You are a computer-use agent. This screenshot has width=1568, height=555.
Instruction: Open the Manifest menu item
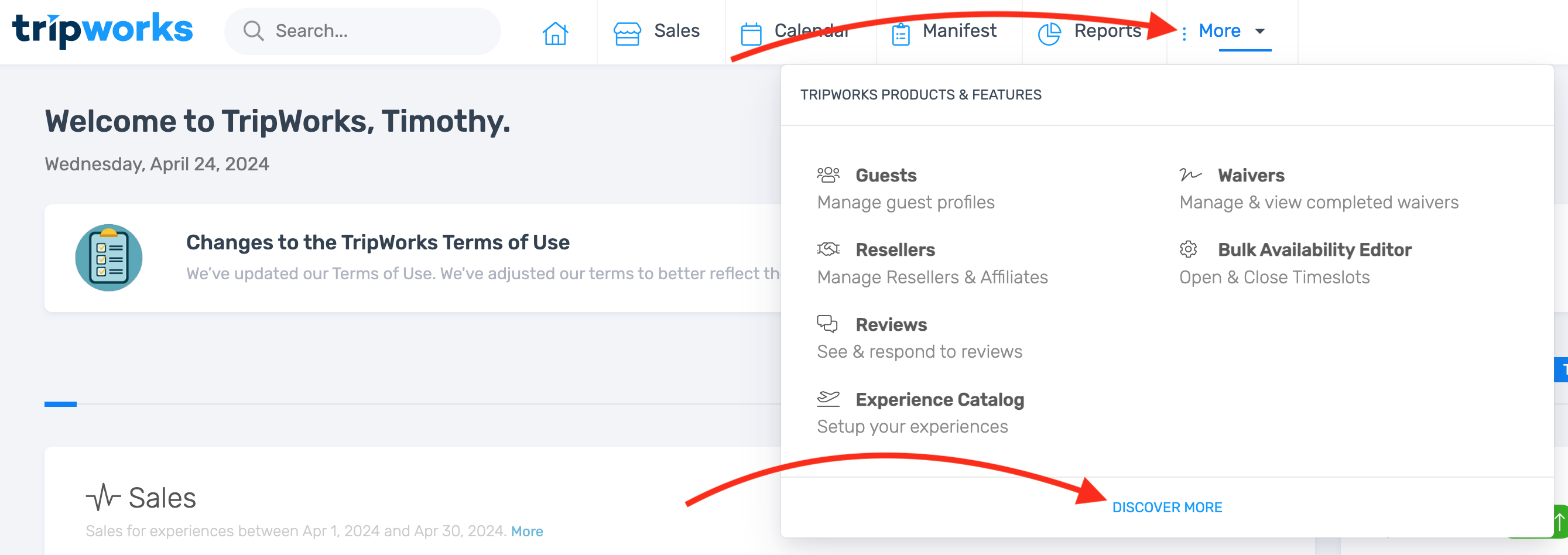[959, 30]
